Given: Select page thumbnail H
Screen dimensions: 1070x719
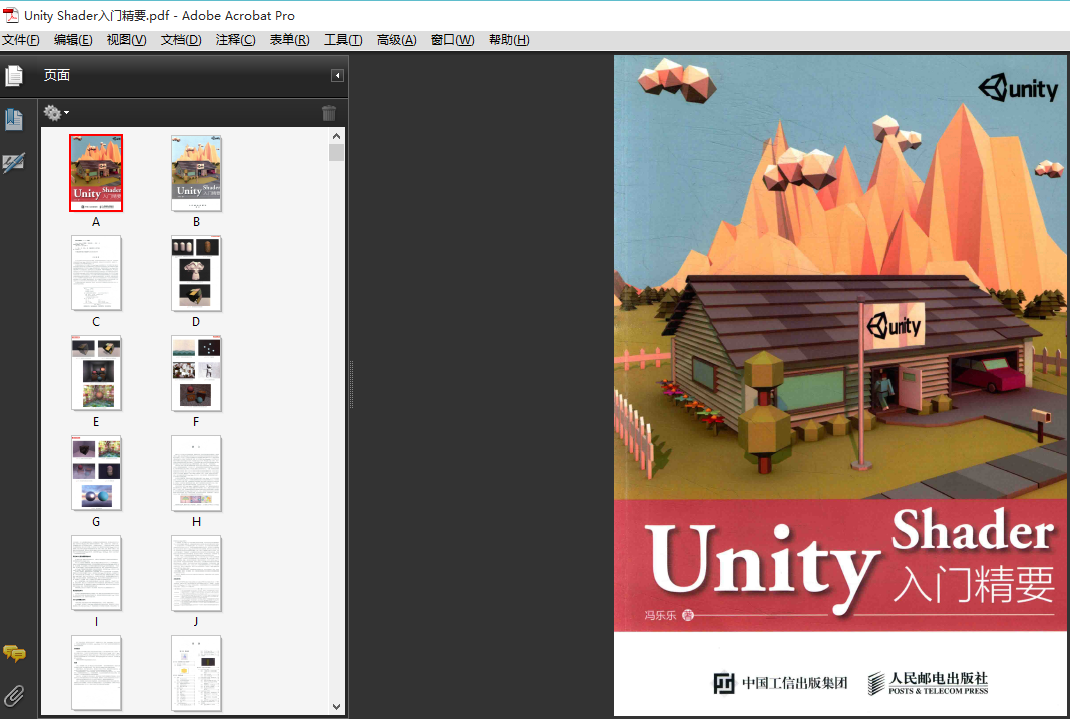Looking at the screenshot, I should click(x=197, y=473).
